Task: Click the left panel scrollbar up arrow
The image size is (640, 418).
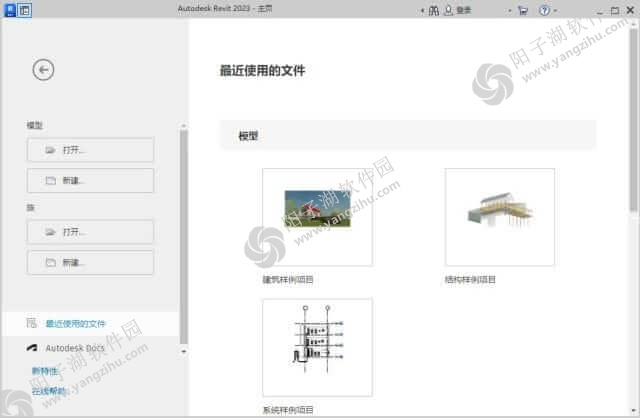Action: click(184, 125)
